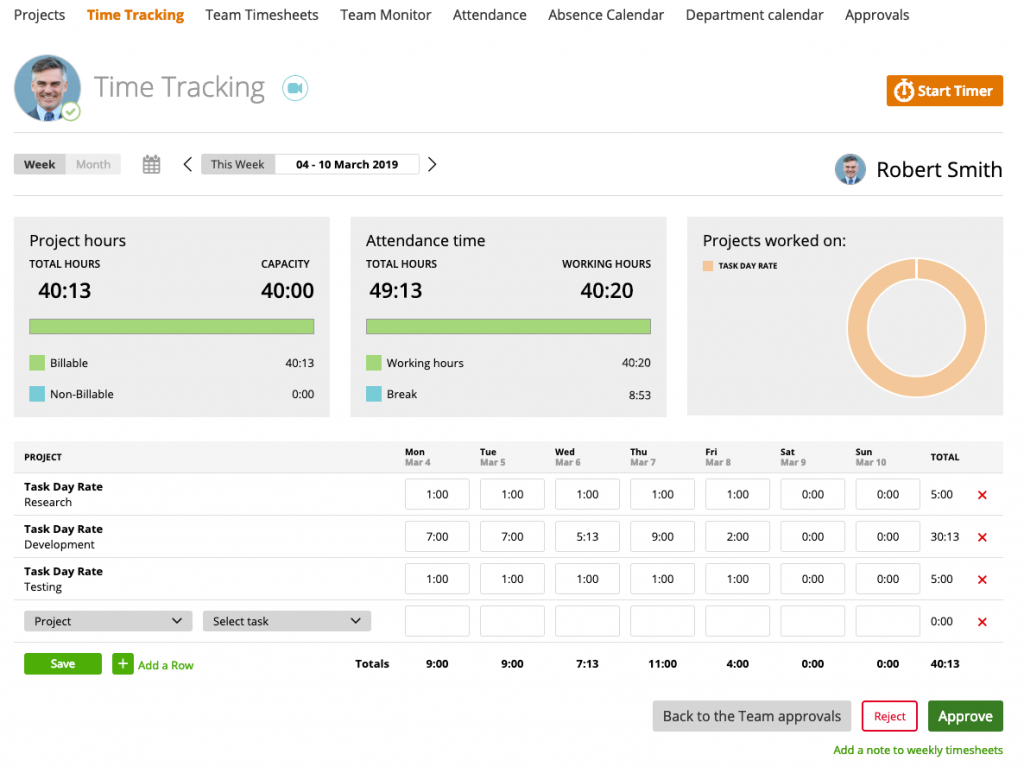The width and height of the screenshot is (1024, 767).
Task: Click the user profile photo at top left
Action: point(47,88)
